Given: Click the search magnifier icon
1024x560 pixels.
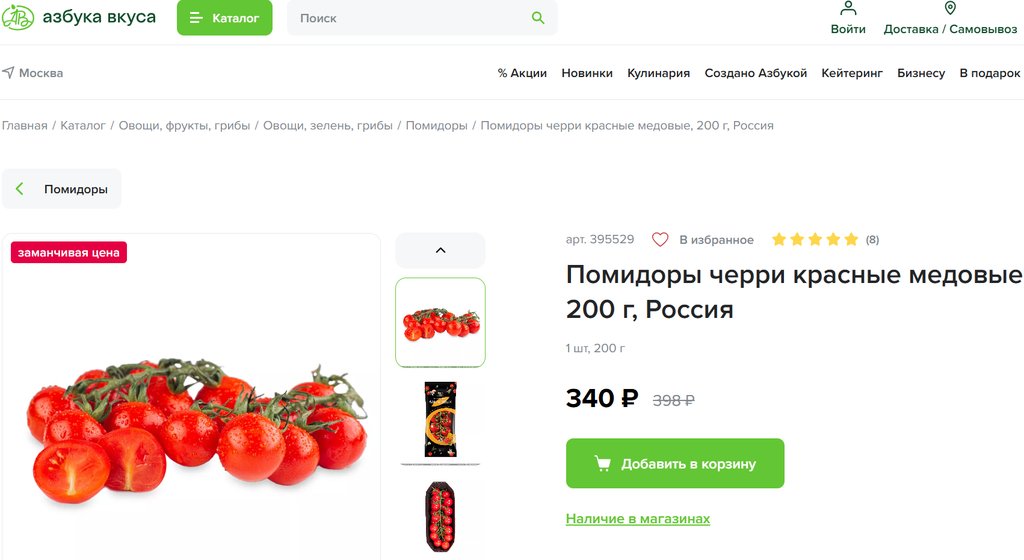Looking at the screenshot, I should click(537, 18).
